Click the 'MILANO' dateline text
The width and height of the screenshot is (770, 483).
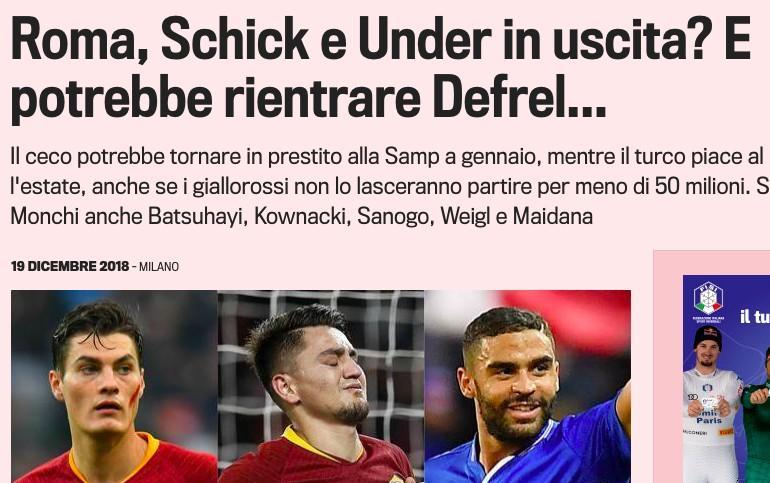click(159, 267)
